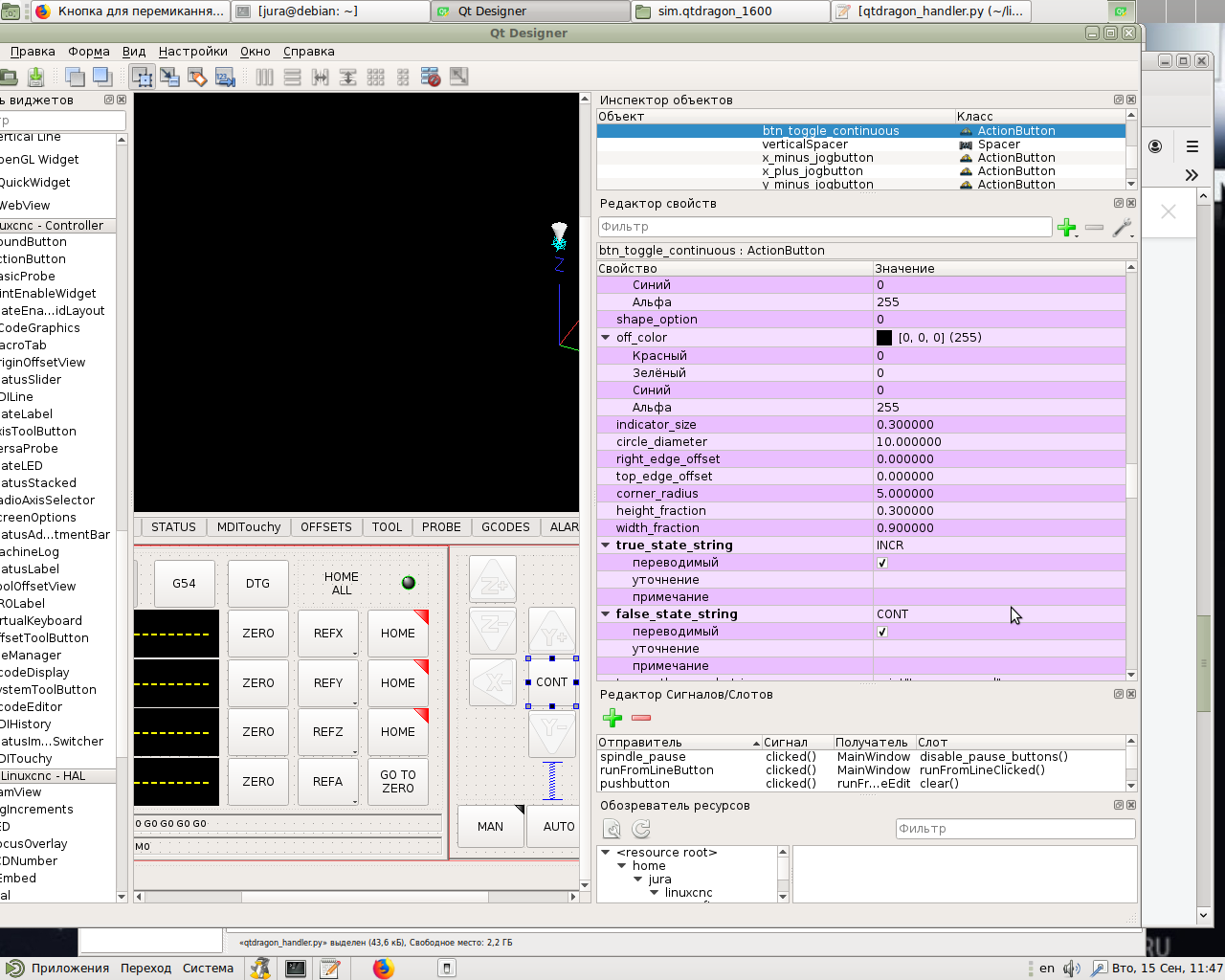The image size is (1225, 980).
Task: Select the Edit Tab Order mode icon
Action: [225, 77]
